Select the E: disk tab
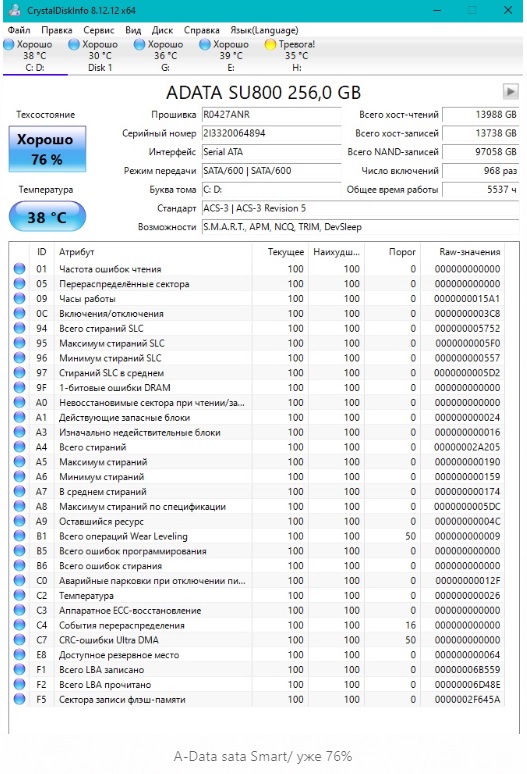Image resolution: width=527 pixels, height=774 pixels. 230,56
